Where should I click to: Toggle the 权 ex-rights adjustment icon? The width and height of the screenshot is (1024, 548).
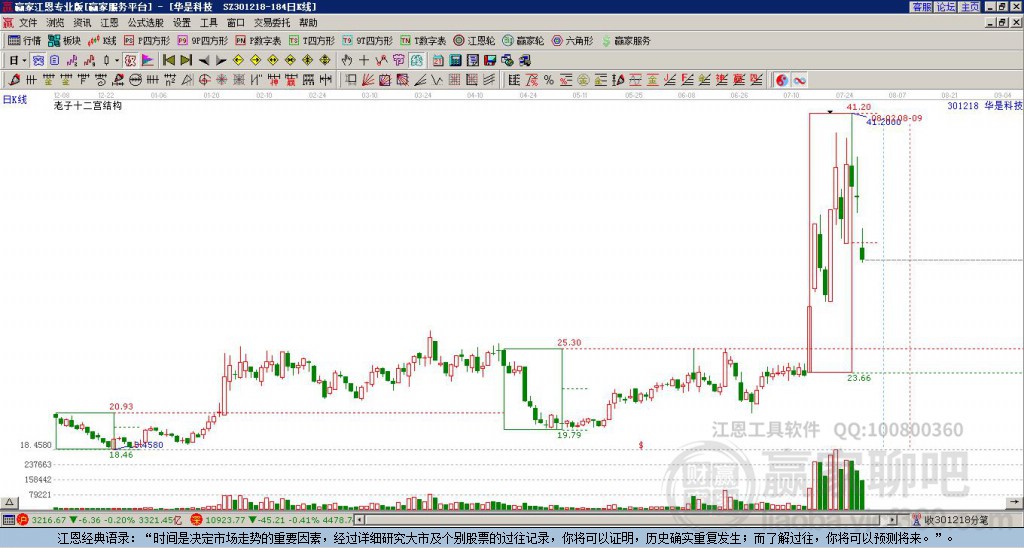click(x=130, y=61)
